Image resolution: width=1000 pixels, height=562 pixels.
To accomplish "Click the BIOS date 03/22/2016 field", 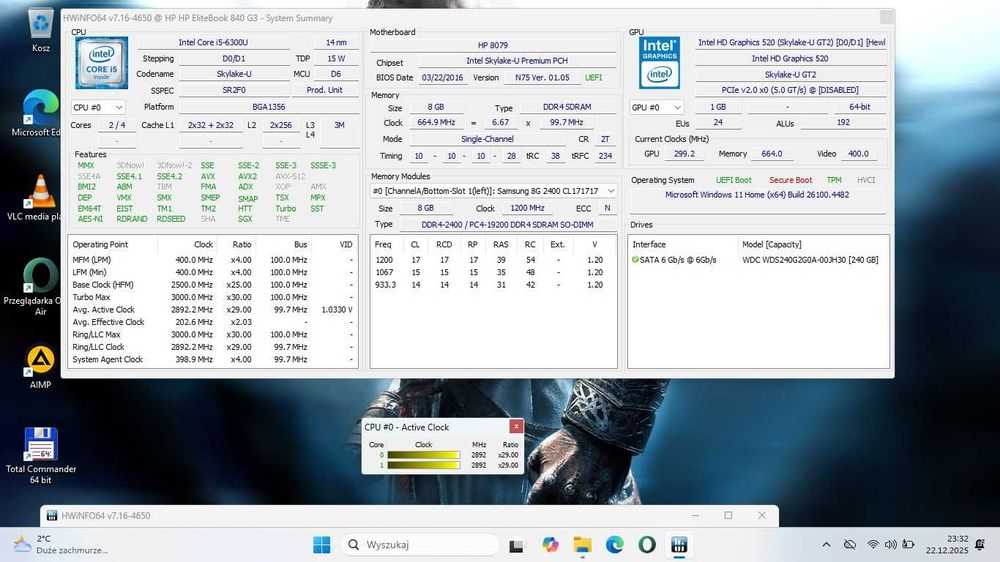I will 442,78.
